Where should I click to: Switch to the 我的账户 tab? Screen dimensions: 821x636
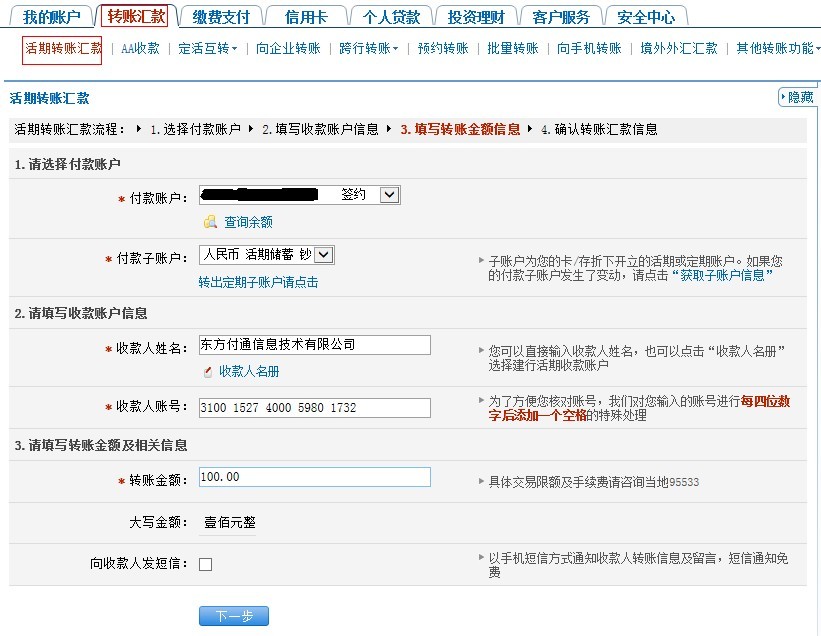tap(50, 17)
